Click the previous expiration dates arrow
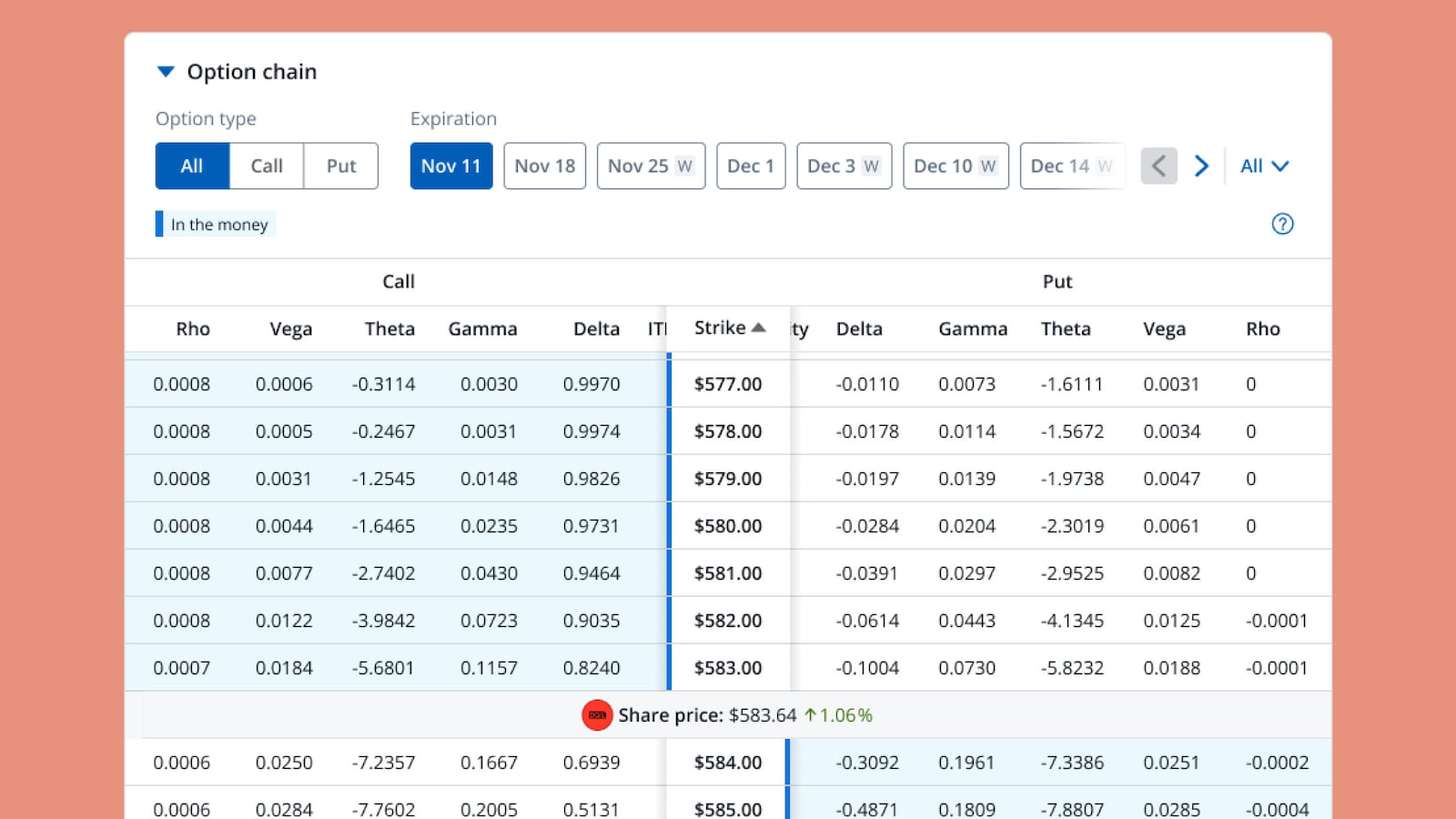 coord(1158,166)
